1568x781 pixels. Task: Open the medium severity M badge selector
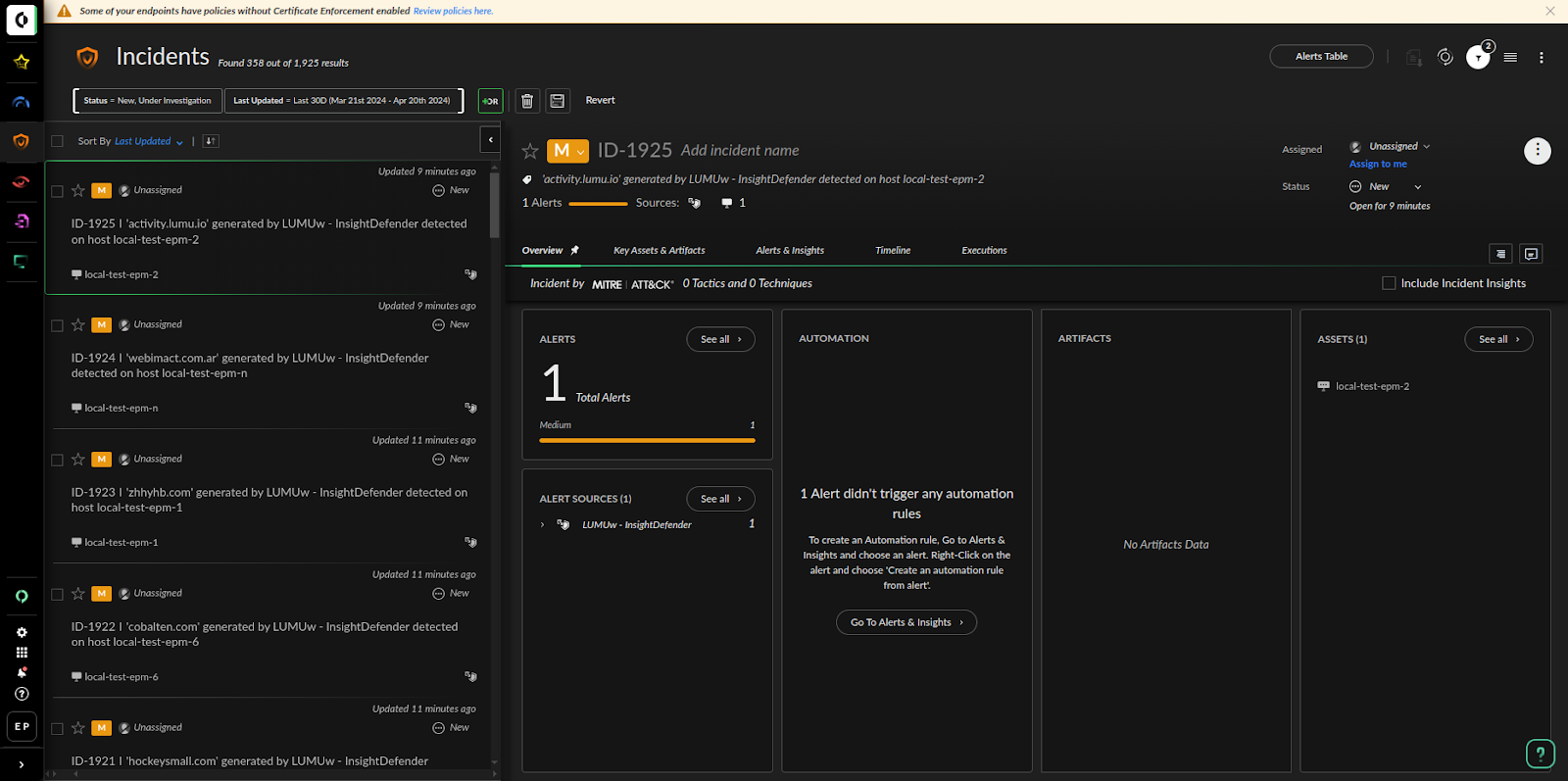tap(567, 151)
